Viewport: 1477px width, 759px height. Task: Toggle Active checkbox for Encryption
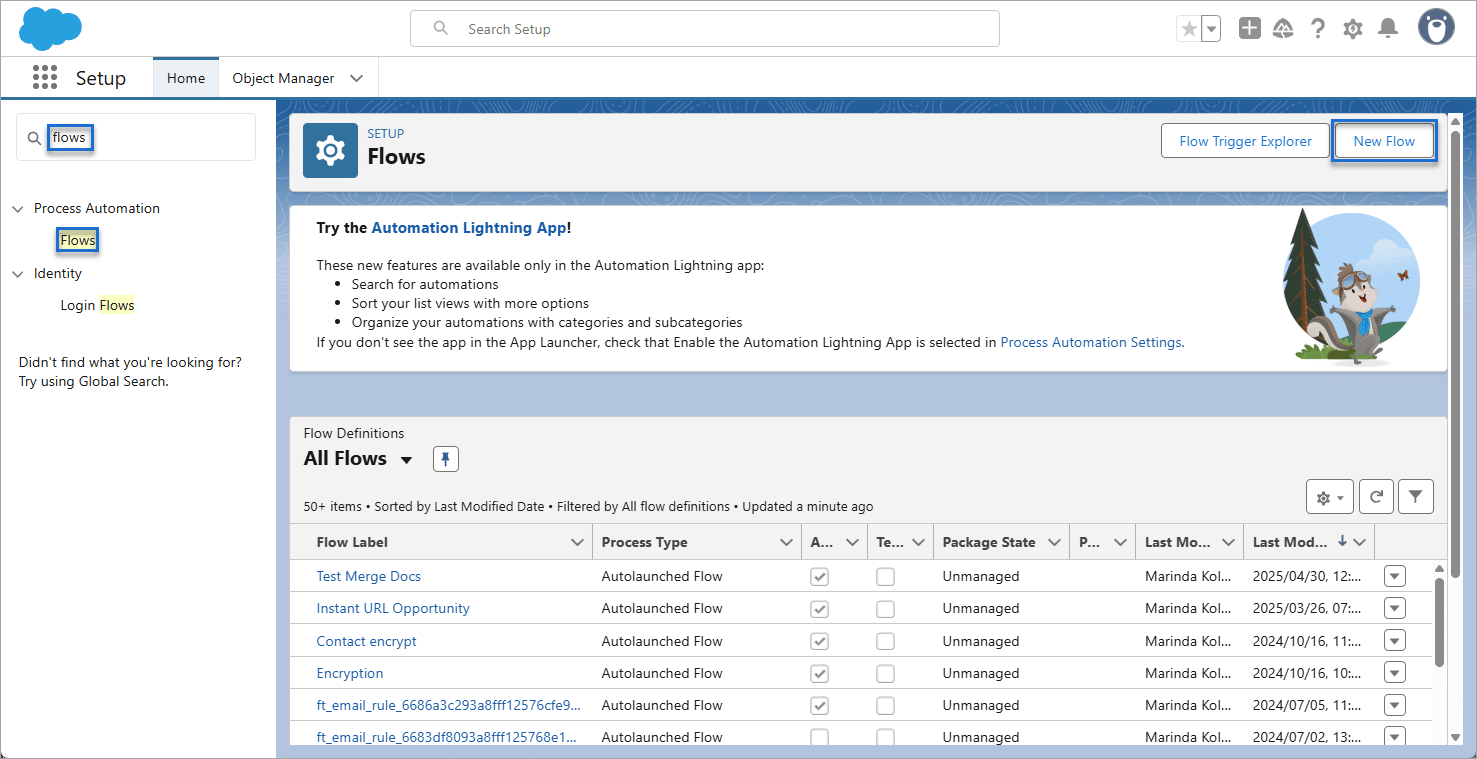coord(819,673)
